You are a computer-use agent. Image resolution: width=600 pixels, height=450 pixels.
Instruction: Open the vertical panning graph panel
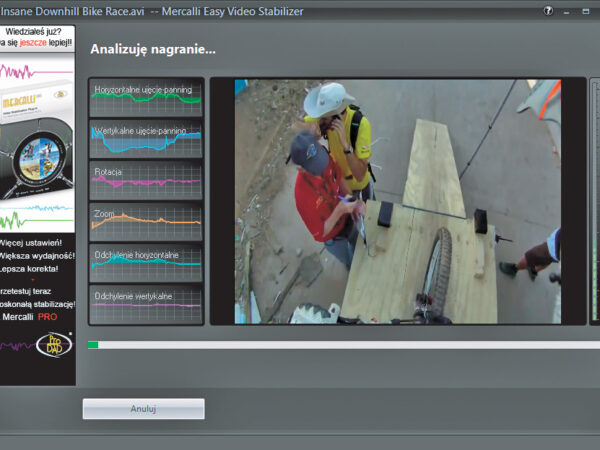pyautogui.click(x=146, y=139)
